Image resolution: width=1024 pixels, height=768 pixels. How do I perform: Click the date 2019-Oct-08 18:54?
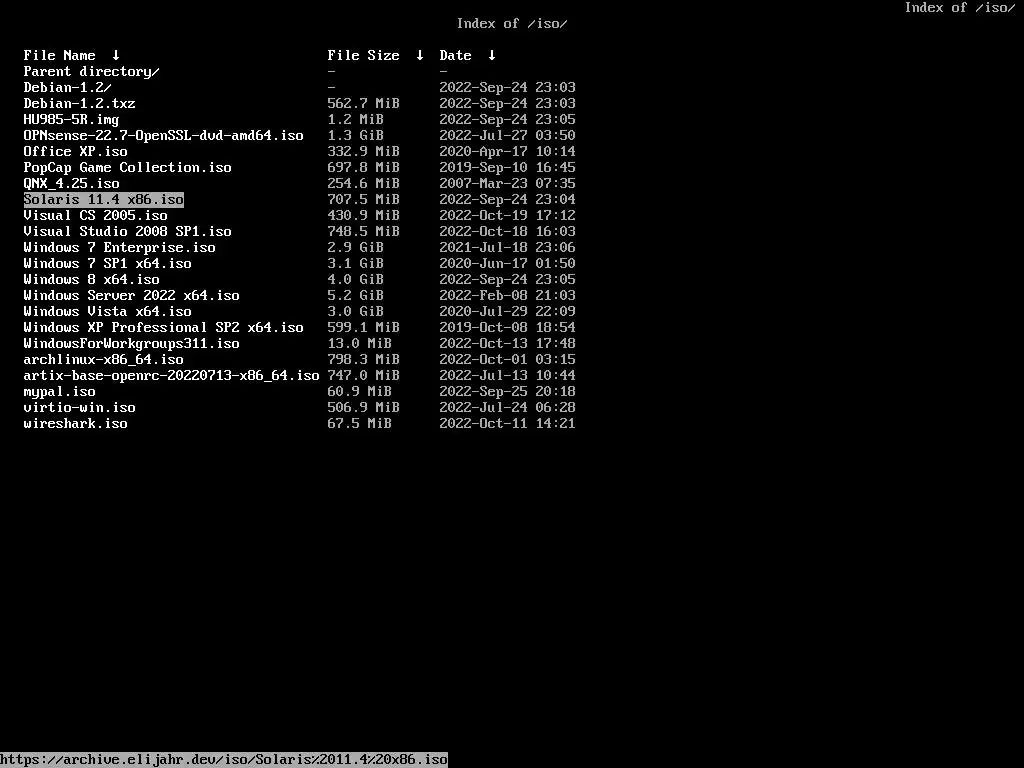(507, 327)
